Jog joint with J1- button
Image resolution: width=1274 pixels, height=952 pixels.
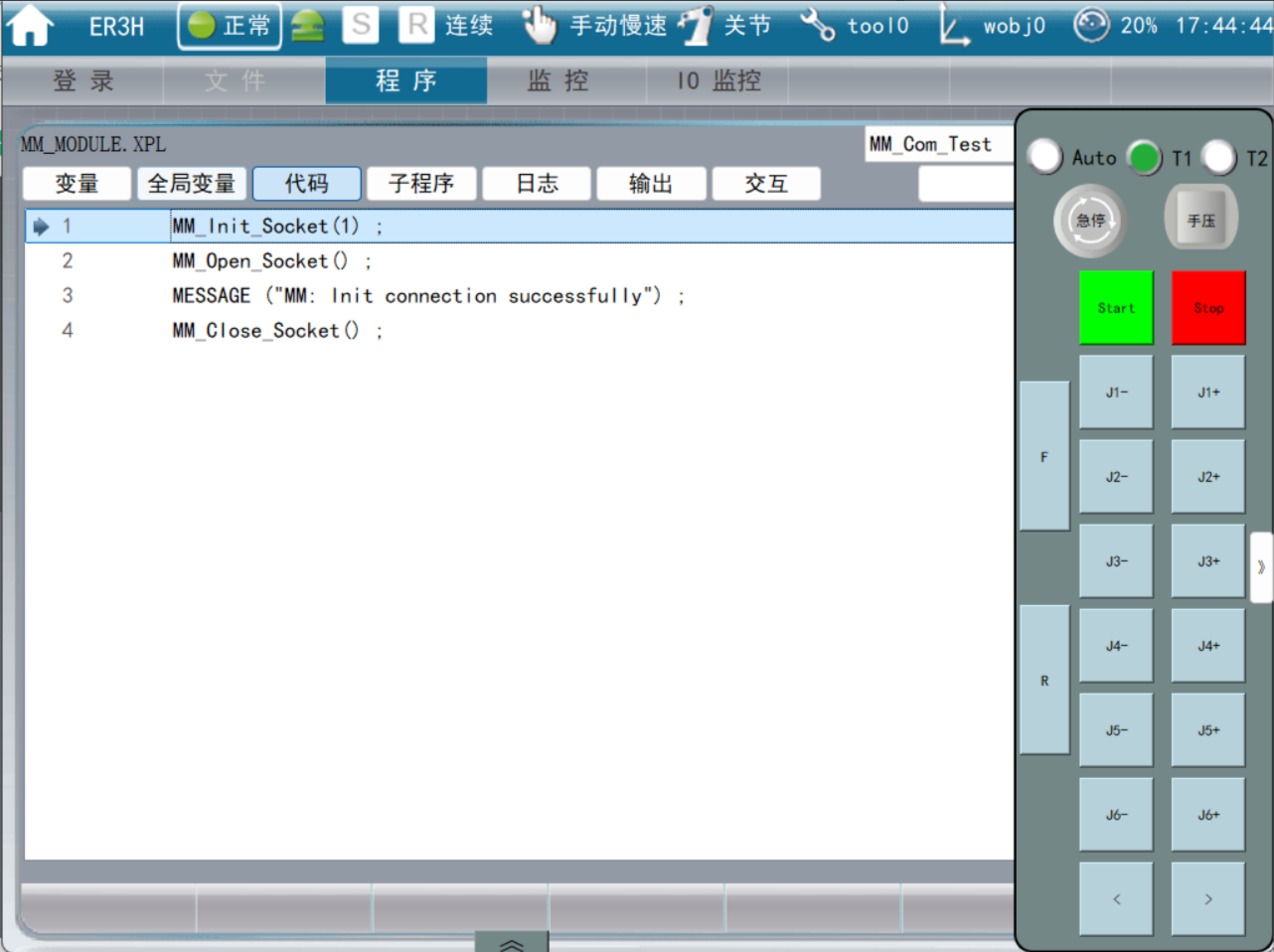1116,393
